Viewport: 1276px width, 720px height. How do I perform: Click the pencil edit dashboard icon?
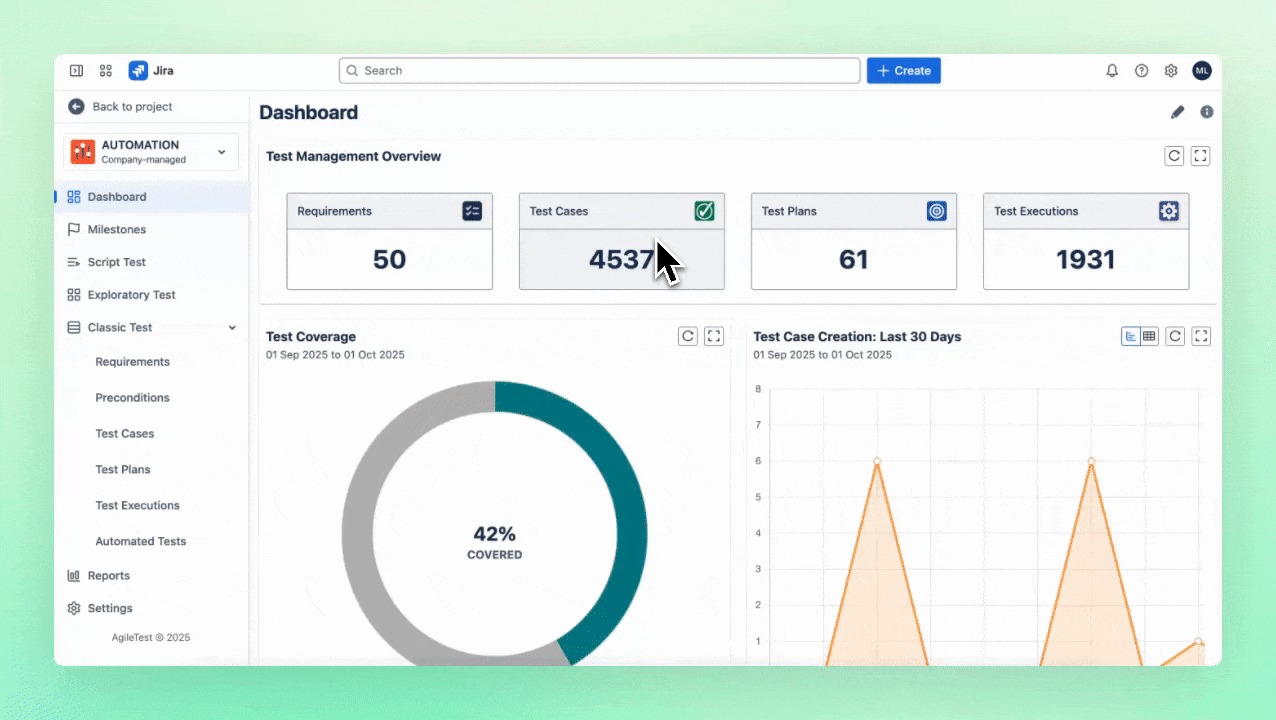pyautogui.click(x=1177, y=112)
